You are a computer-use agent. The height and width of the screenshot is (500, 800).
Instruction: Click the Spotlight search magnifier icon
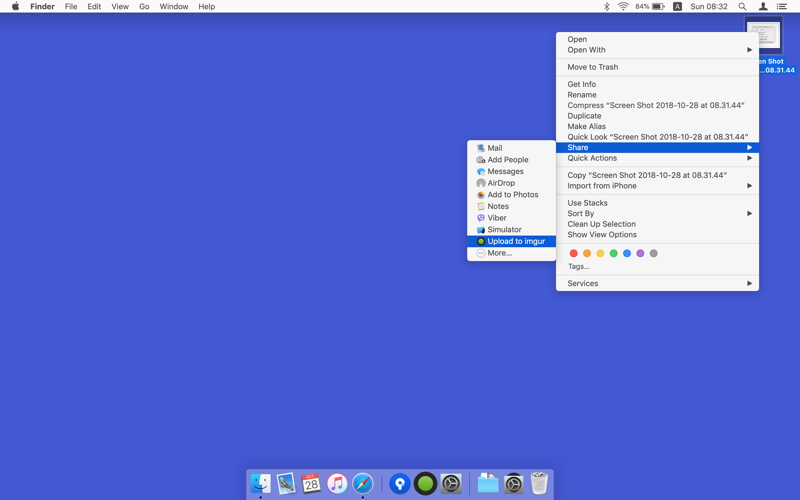pos(742,7)
